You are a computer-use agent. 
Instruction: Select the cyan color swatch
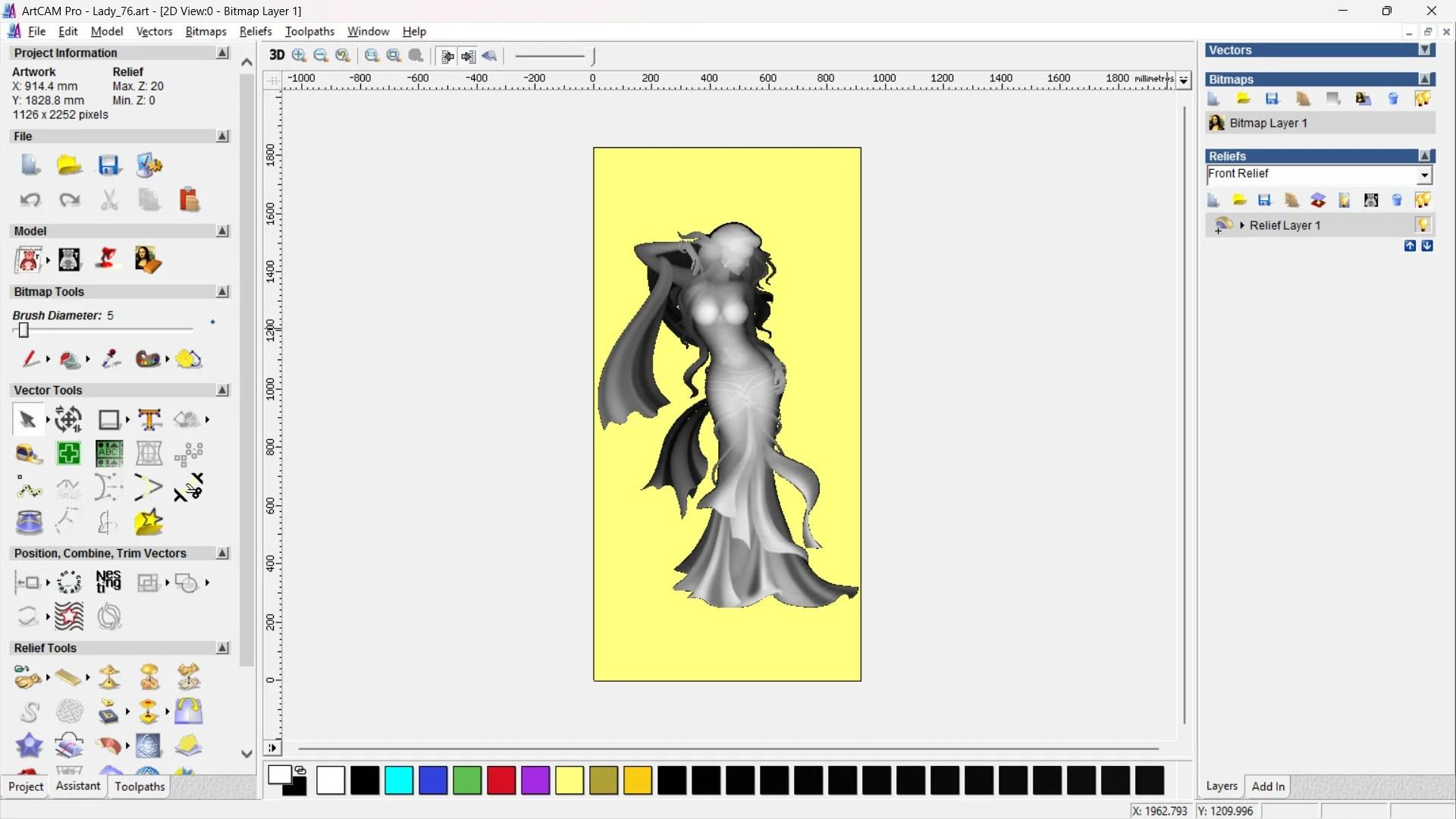(399, 780)
